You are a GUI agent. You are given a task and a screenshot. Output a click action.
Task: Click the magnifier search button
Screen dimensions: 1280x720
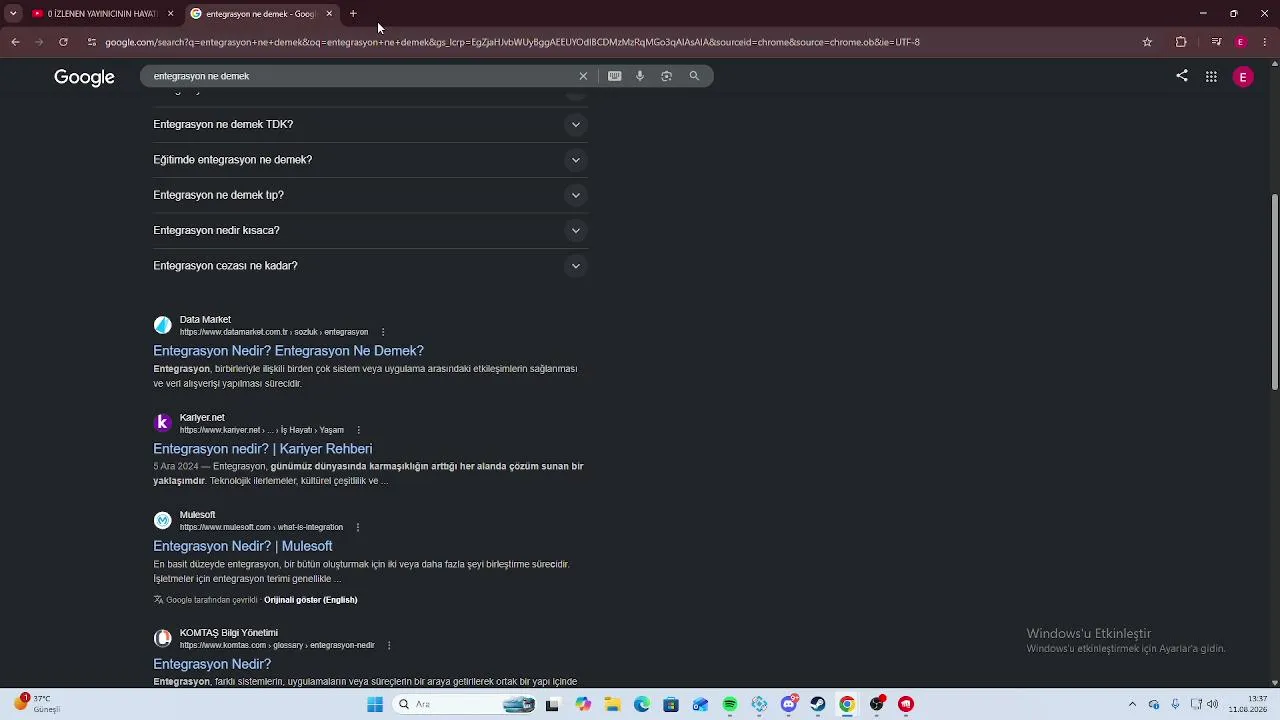(x=694, y=76)
